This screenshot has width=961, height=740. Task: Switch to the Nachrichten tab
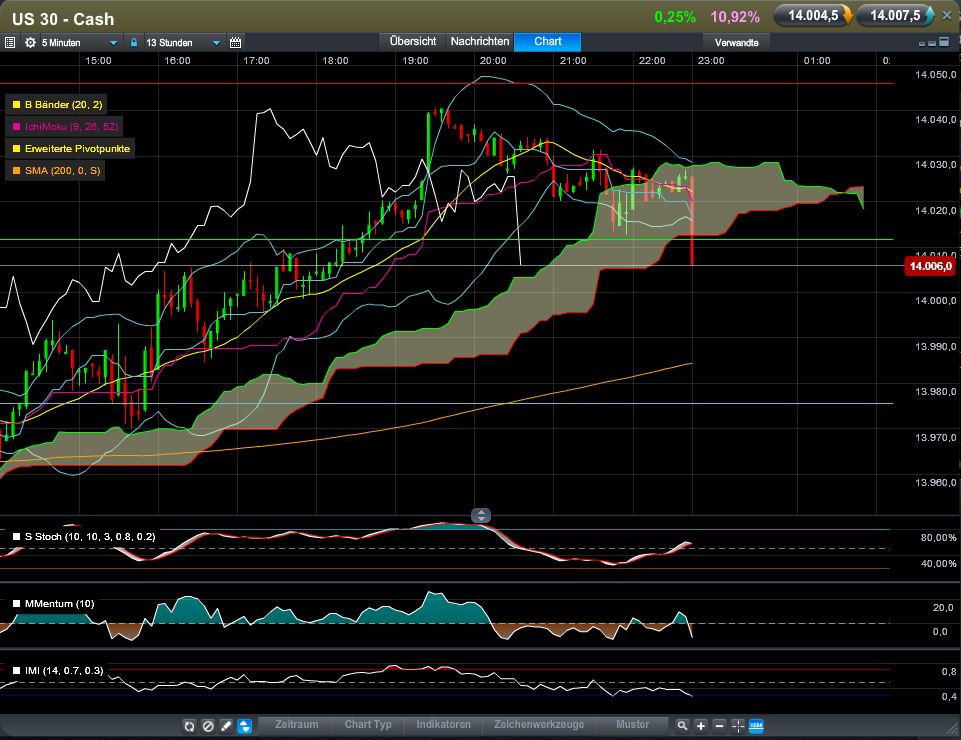pyautogui.click(x=480, y=41)
